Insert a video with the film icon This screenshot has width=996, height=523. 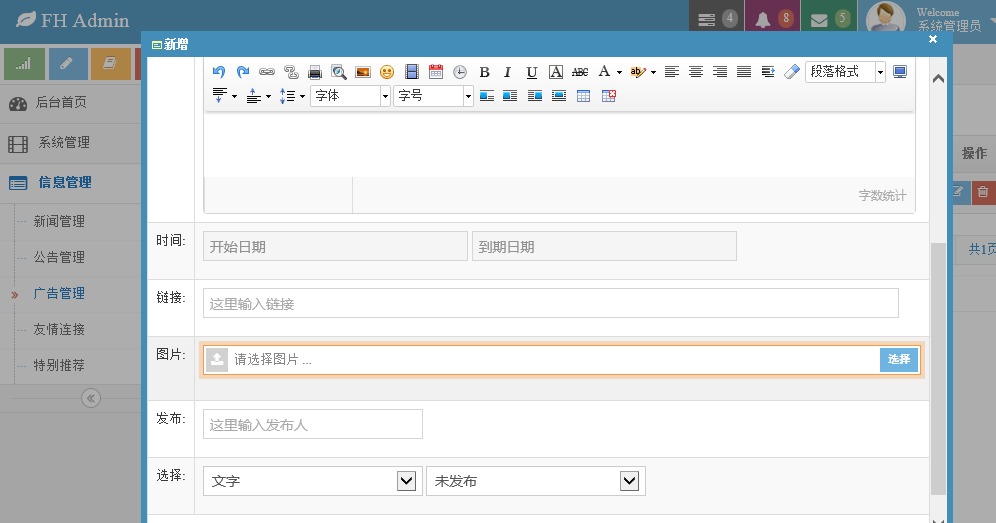(x=412, y=72)
